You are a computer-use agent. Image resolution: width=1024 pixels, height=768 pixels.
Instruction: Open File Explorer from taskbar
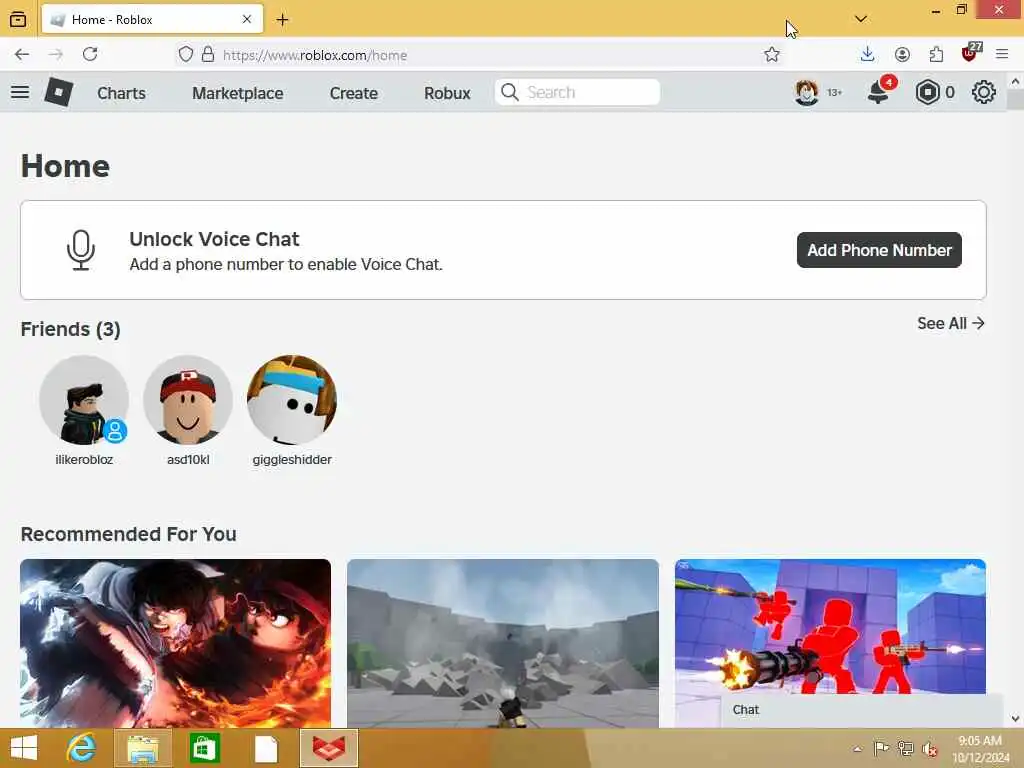(x=142, y=748)
